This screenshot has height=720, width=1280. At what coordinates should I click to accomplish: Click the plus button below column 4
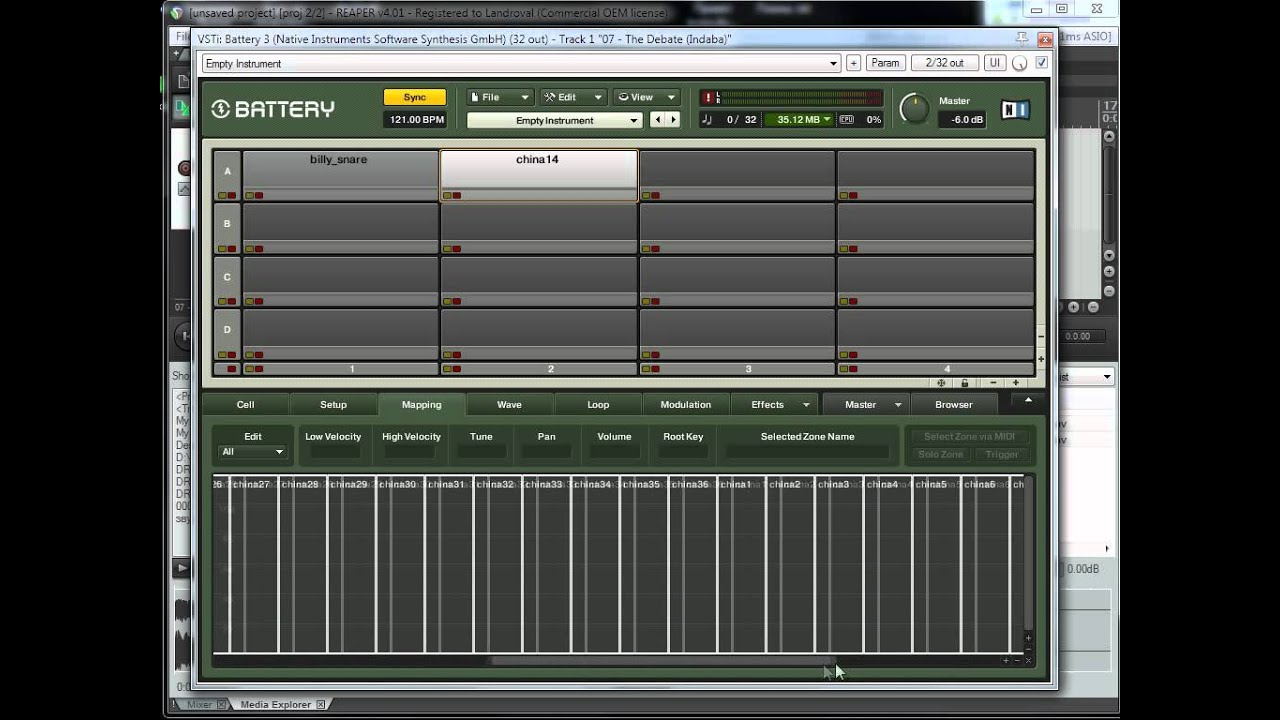1016,383
